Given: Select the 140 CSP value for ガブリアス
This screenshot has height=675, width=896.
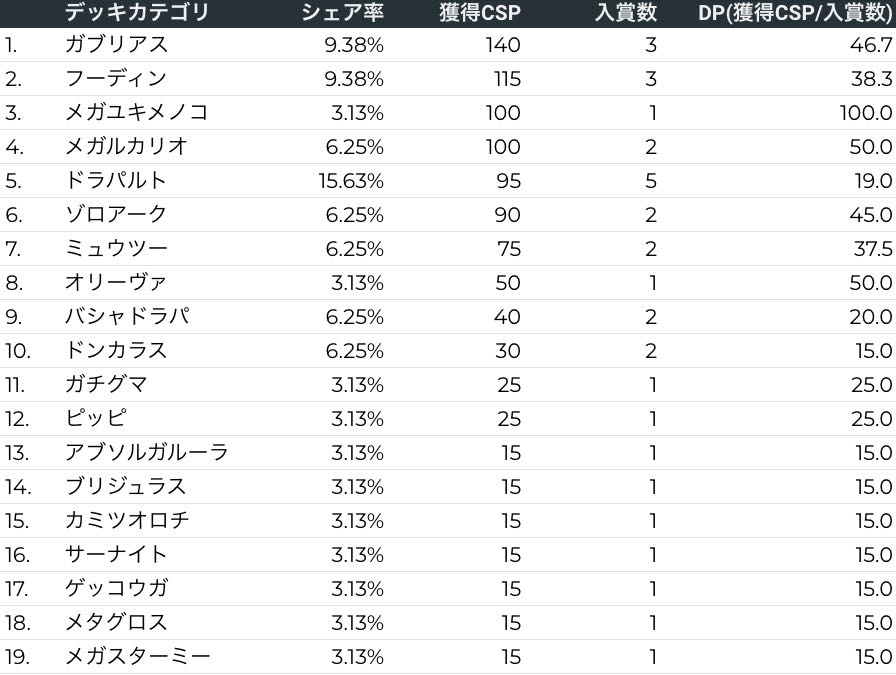Looking at the screenshot, I should [503, 45].
